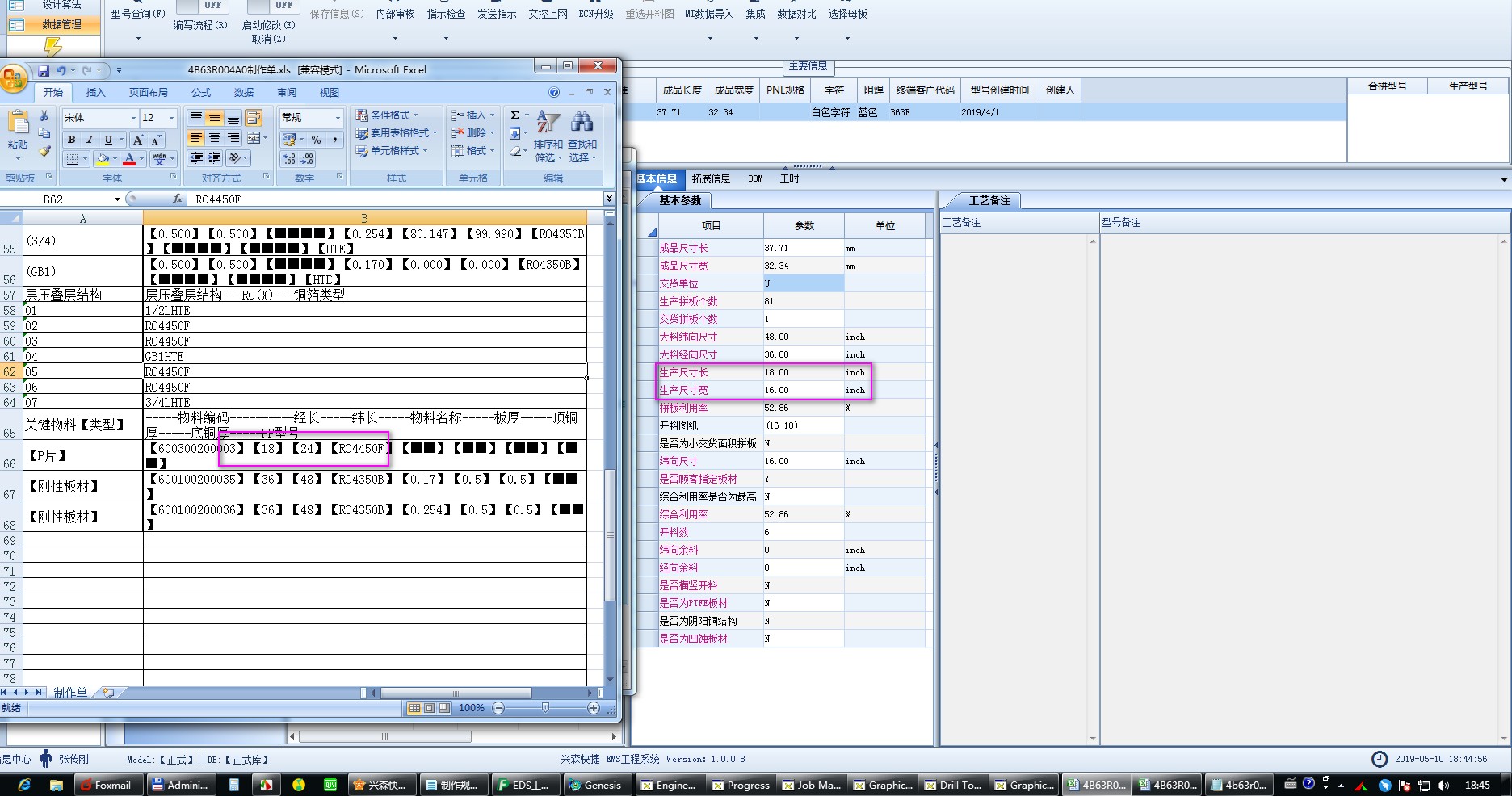
Task: Expand the 单元格样式 cell styles dropdown
Action: pos(392,151)
